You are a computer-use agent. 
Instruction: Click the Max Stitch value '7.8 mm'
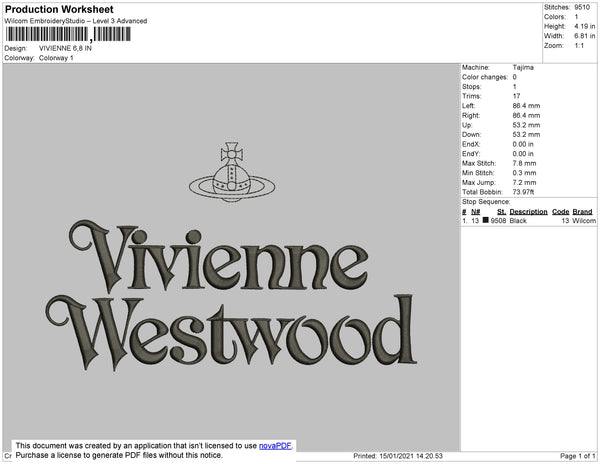[x=524, y=163]
